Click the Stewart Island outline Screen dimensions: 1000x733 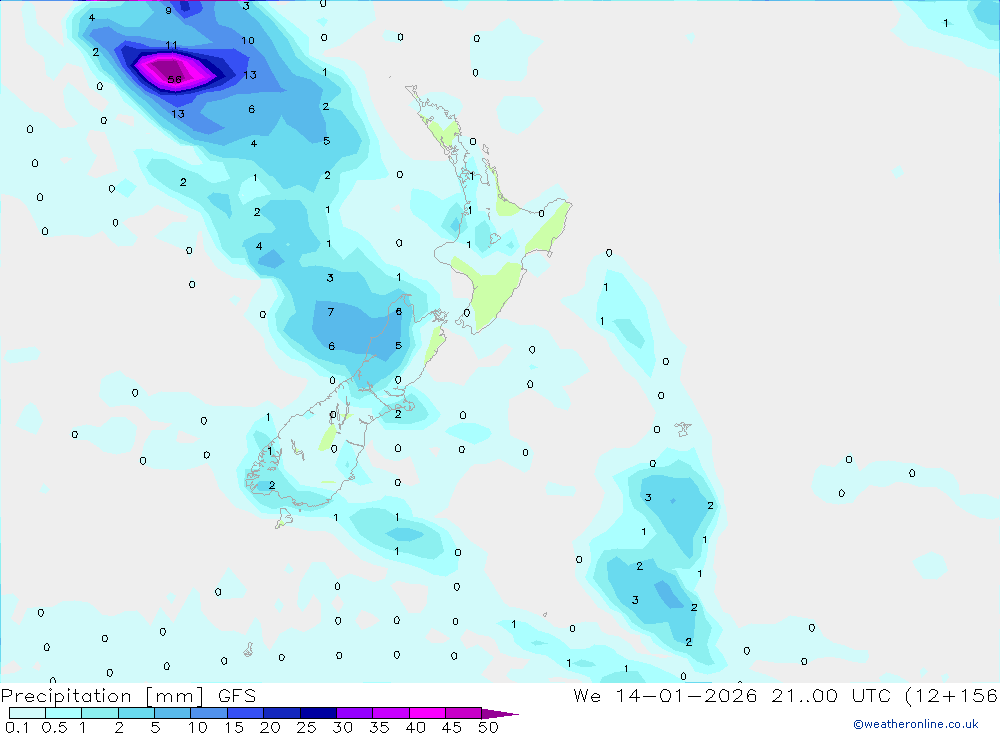[284, 518]
